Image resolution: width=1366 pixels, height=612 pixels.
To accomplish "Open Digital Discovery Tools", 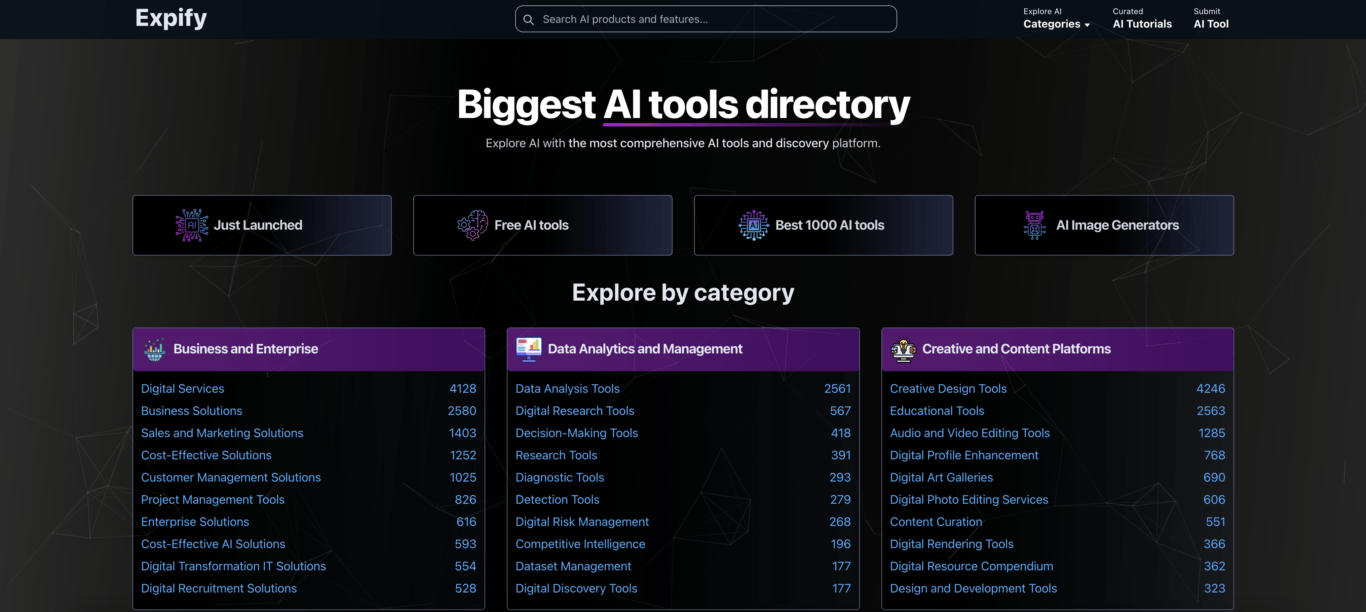I will [577, 588].
